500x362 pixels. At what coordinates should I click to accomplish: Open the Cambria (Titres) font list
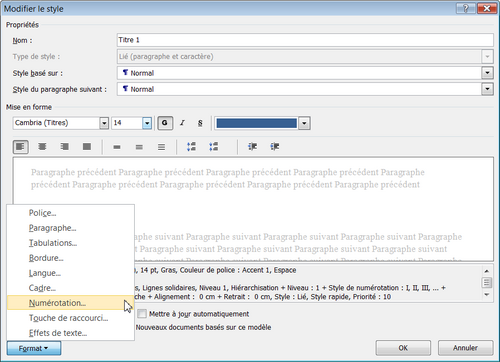(x=104, y=123)
